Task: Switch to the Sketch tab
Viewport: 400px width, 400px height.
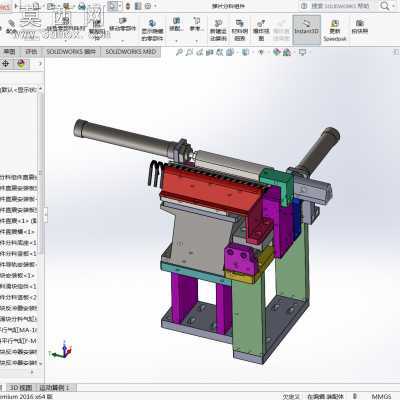Action: (x=9, y=52)
